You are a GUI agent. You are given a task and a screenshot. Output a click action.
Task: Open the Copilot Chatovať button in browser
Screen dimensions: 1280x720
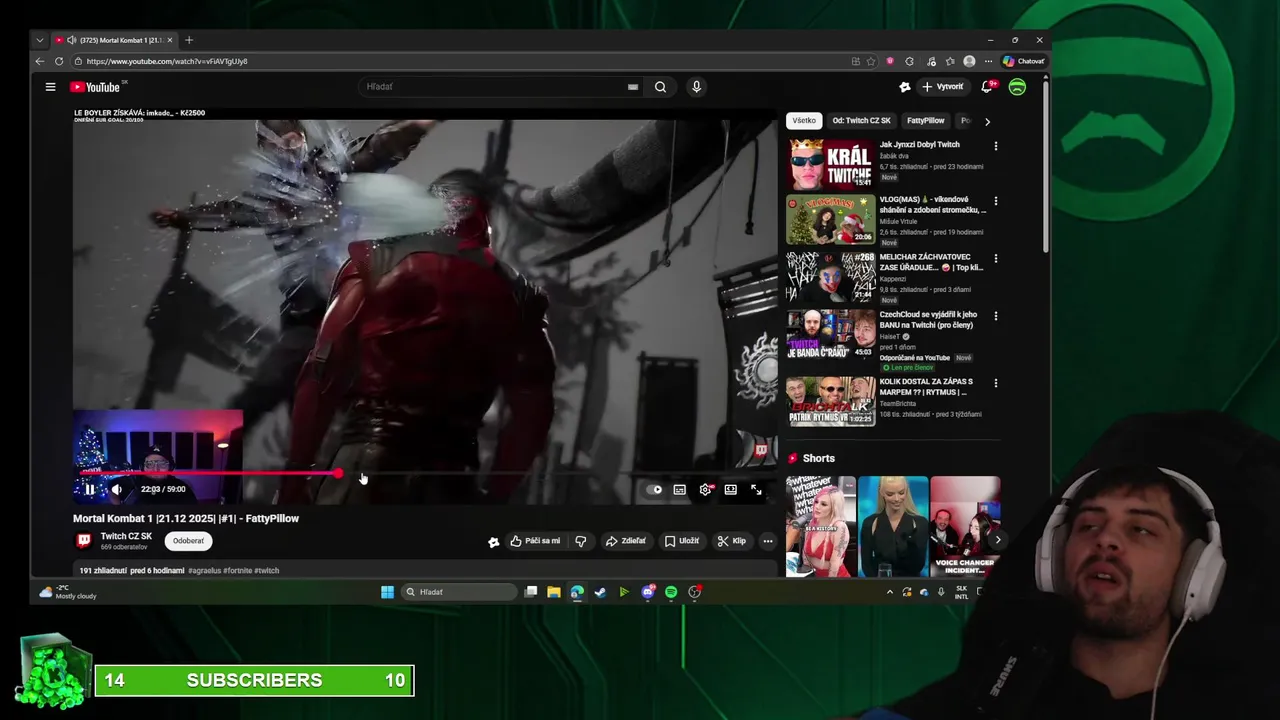(1024, 61)
